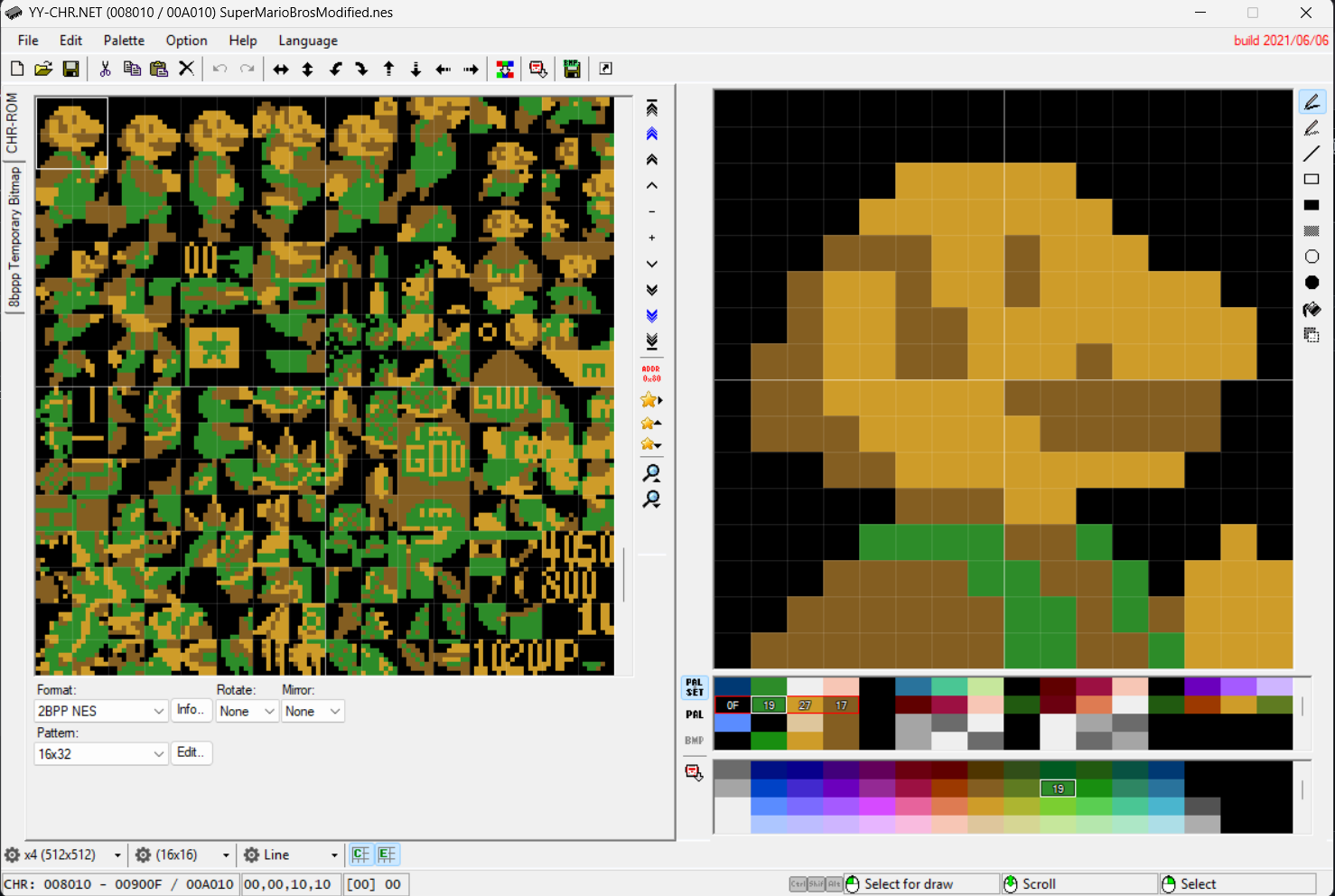
Task: Jump to the end of the CHR address
Action: coord(651,341)
